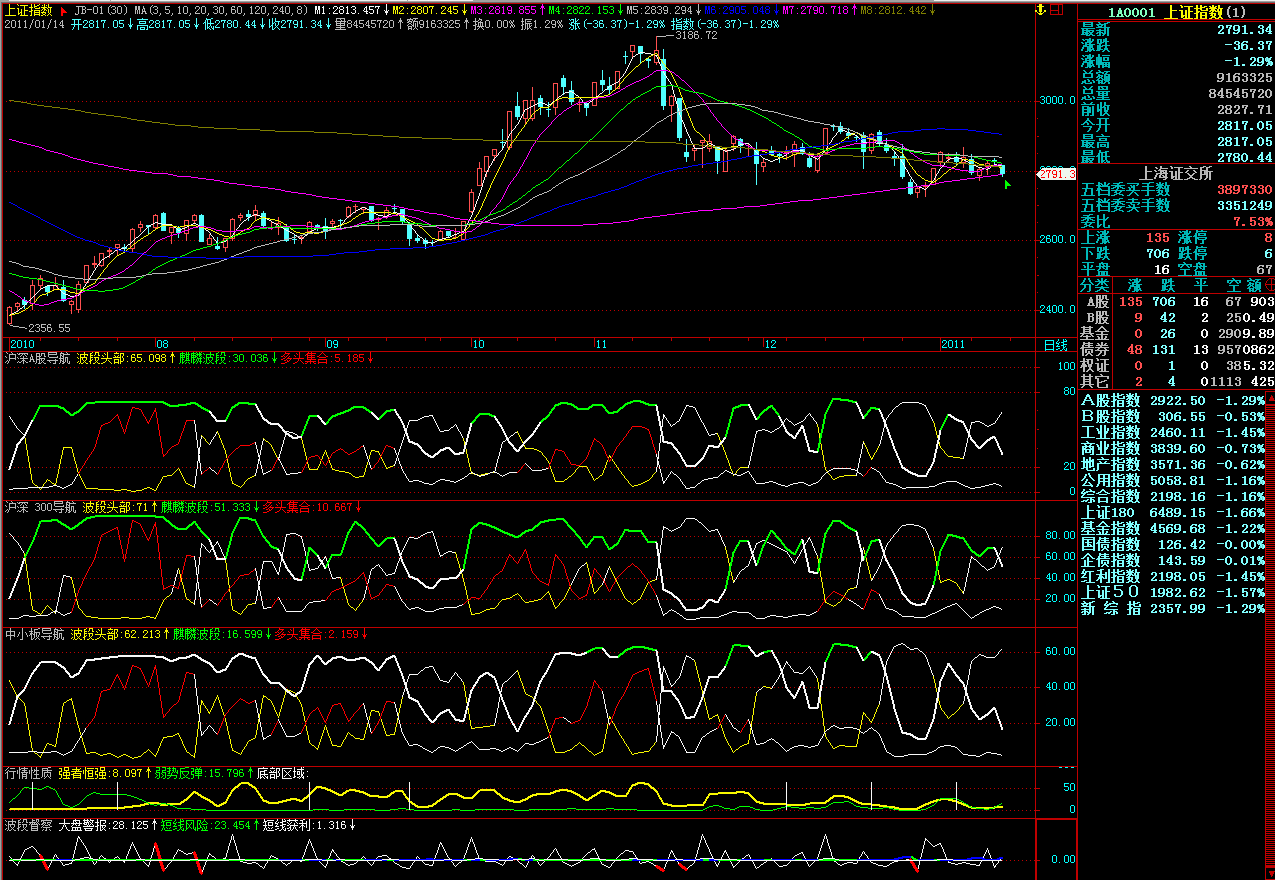Screen dimensions: 1275x880
Task: Open the MA(3,5,10,20,30,60,120,240,8) parameter label
Action: (222, 10)
